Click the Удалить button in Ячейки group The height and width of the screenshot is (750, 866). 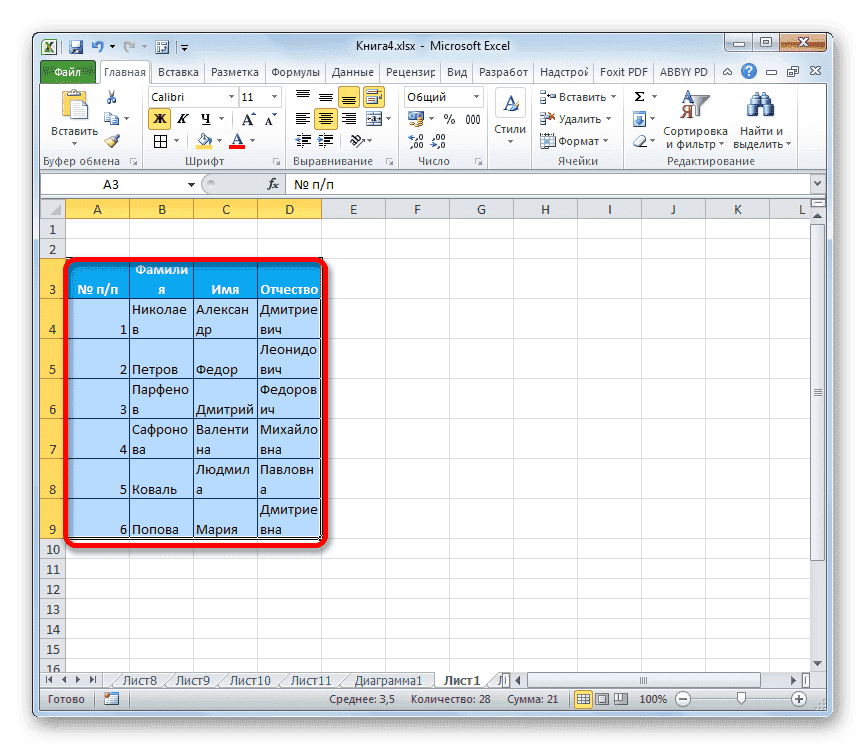point(580,118)
